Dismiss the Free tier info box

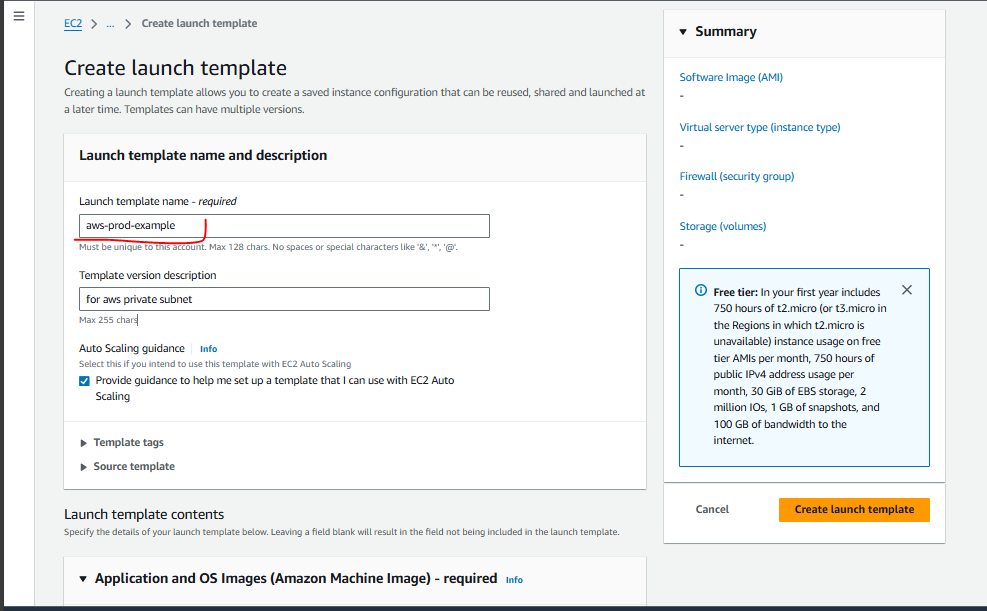906,290
